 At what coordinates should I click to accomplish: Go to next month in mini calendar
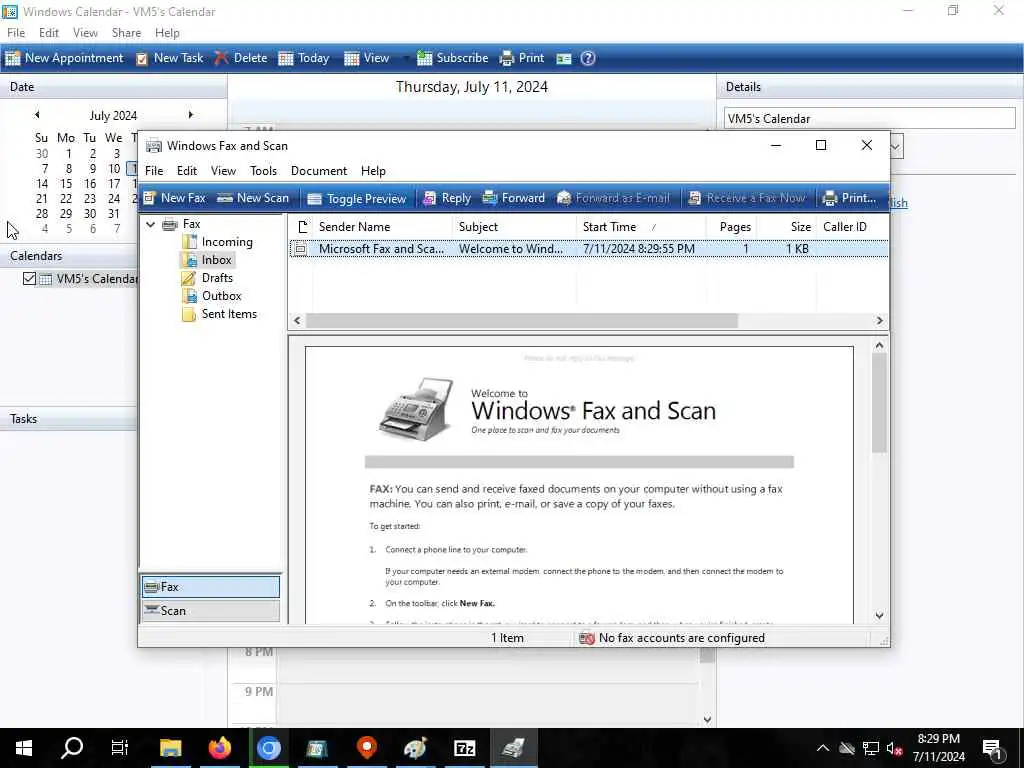pos(191,115)
